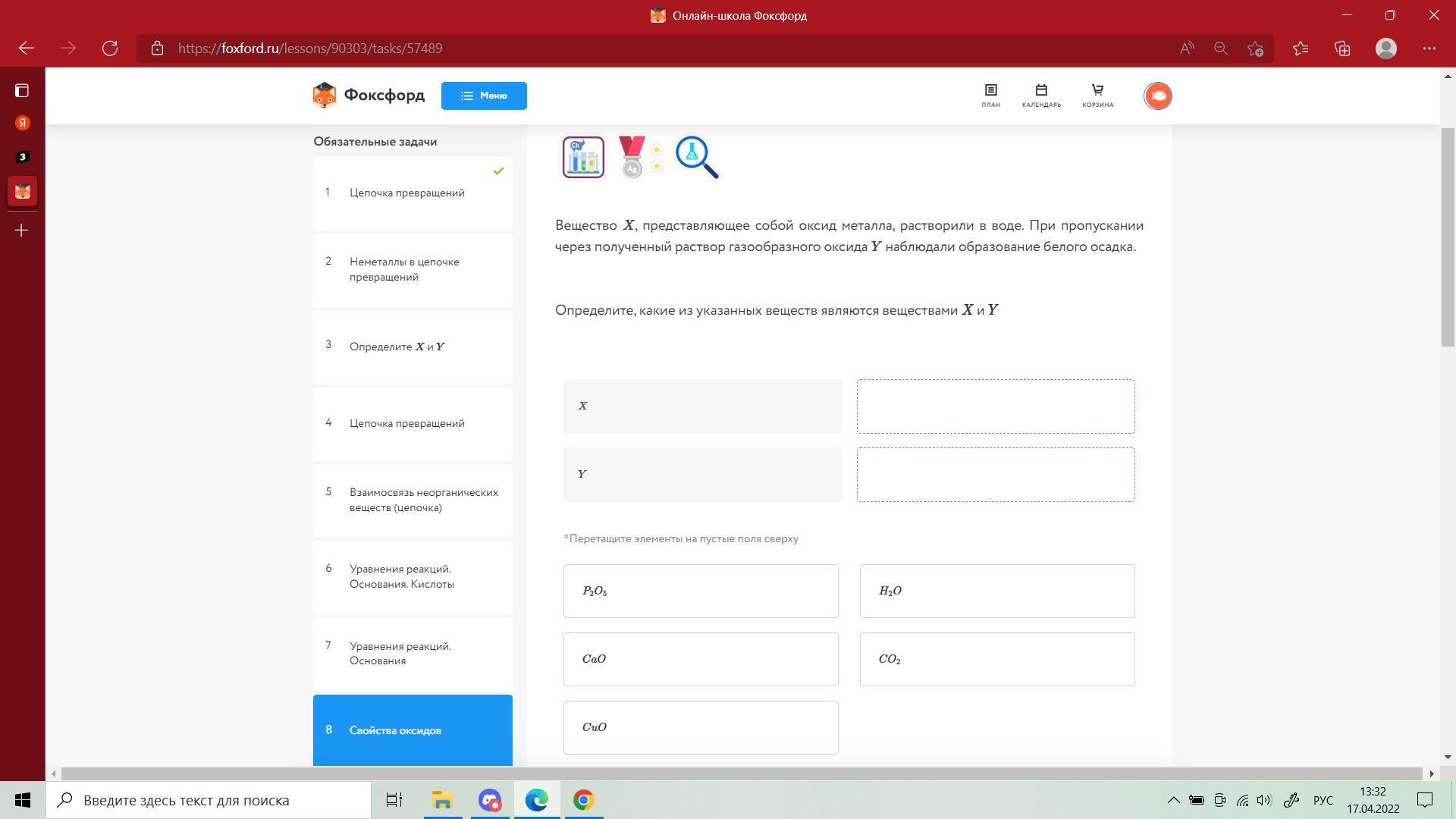Select the H2O answer tile

coord(997,591)
